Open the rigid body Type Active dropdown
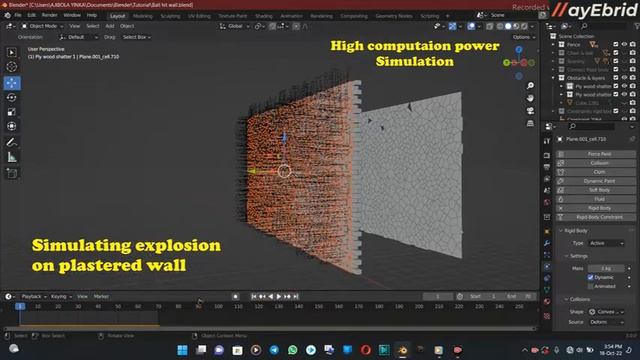This screenshot has height=360, width=640. (606, 243)
